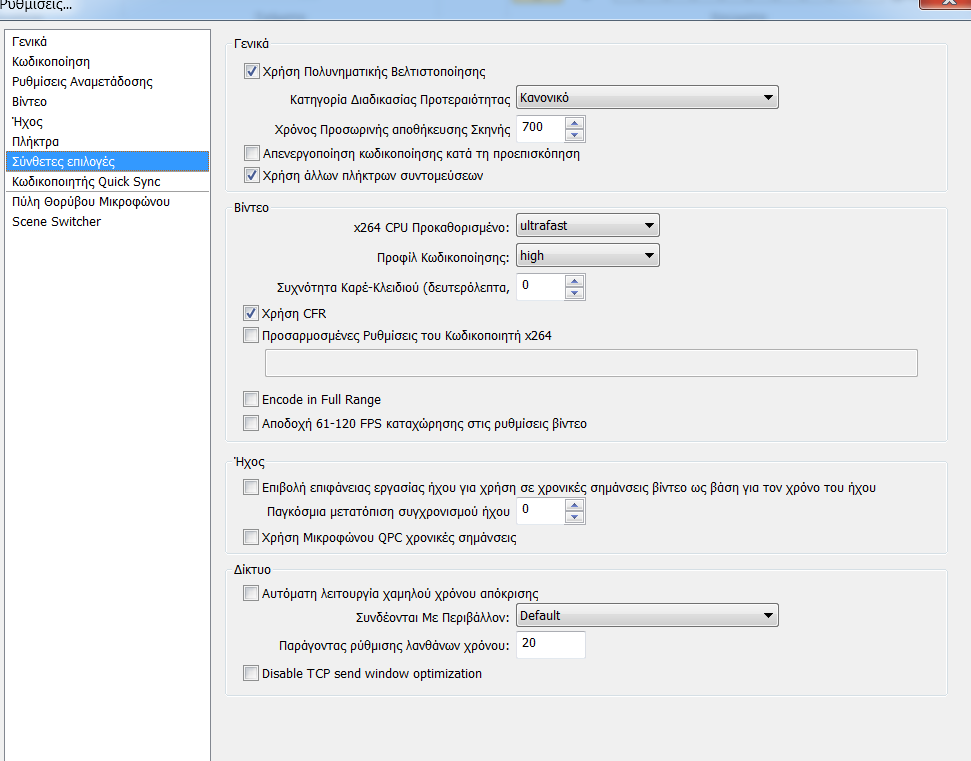Open the Κατηγορία Διαδικασίας Προτεραιότητας dropdown
971x761 pixels.
tap(647, 97)
